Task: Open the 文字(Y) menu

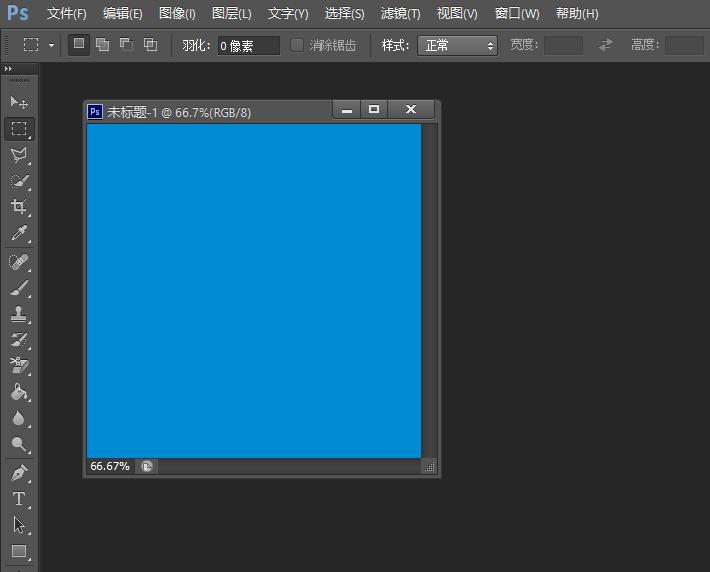Action: (x=288, y=14)
